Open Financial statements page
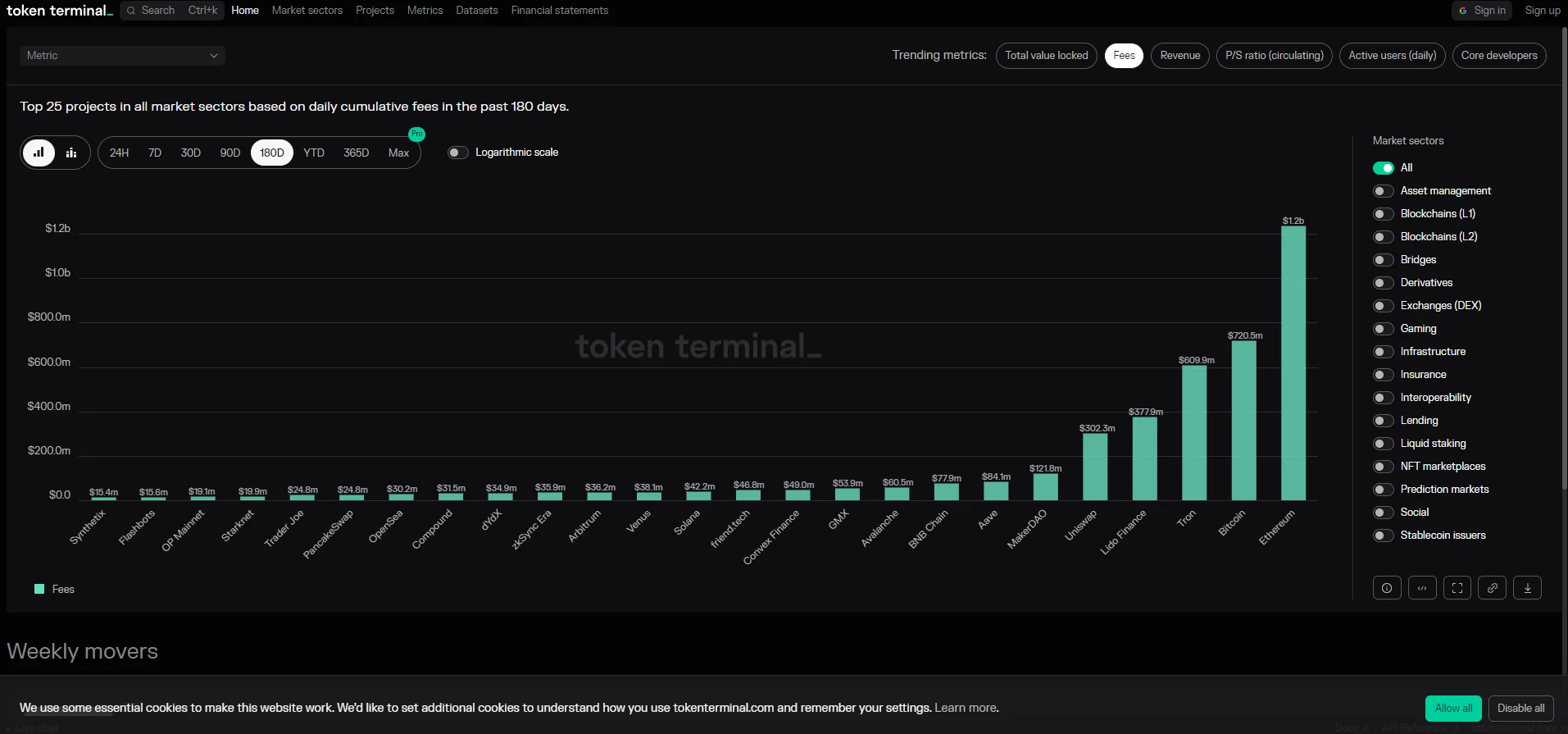The width and height of the screenshot is (1568, 734). tap(560, 11)
